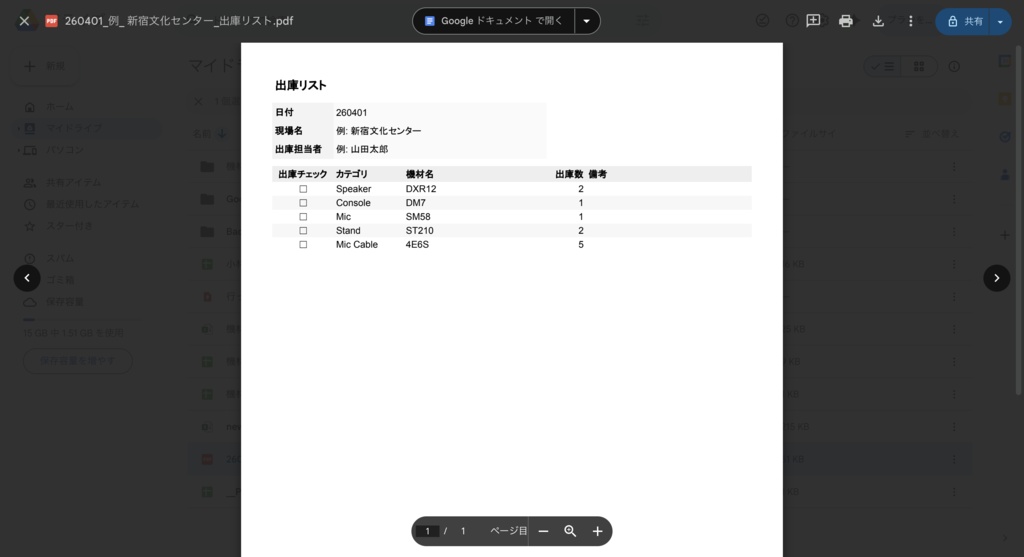Click the Speaker category cell
This screenshot has height=557, width=1024.
353,189
